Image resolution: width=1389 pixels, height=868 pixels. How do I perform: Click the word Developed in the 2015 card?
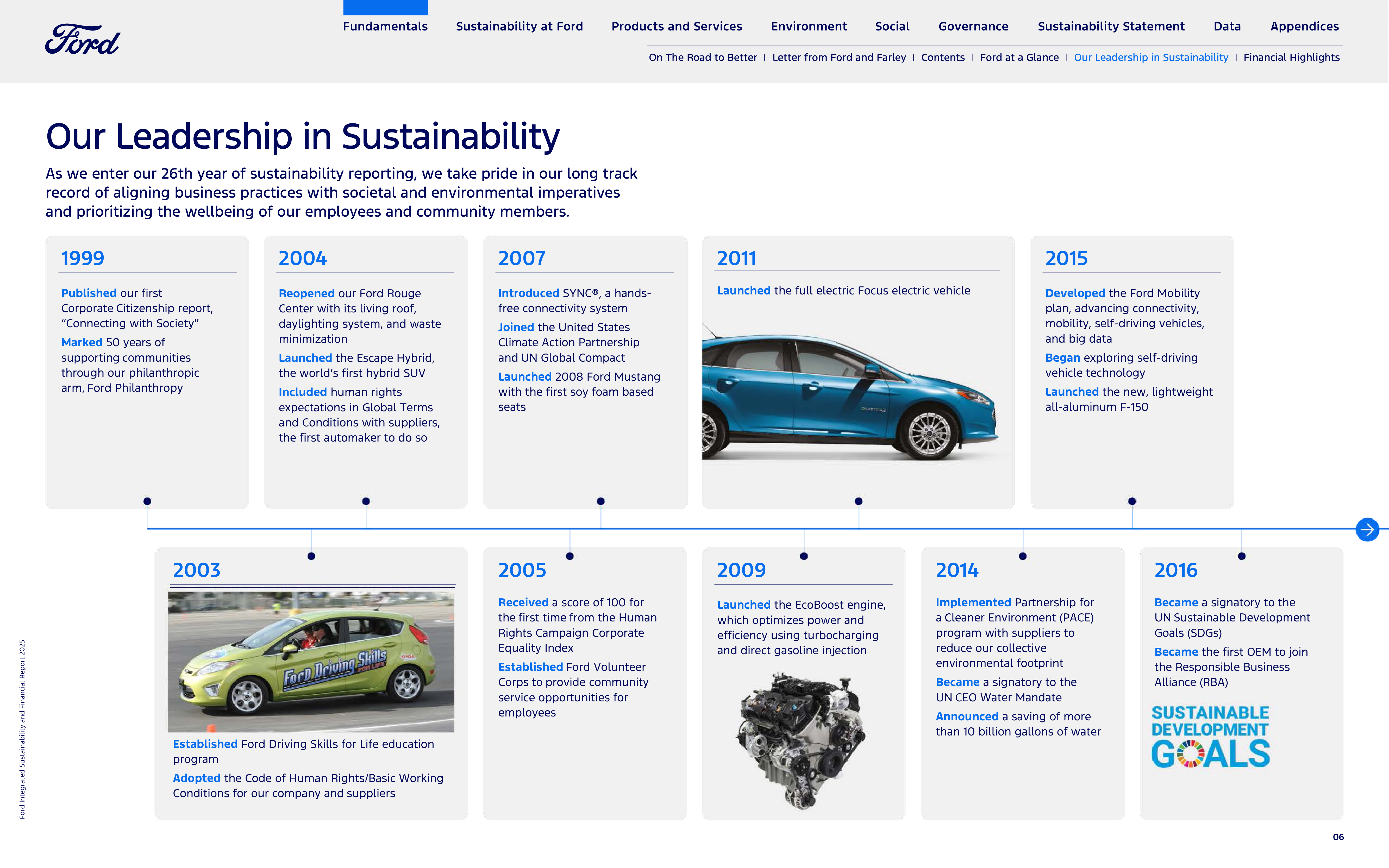pos(1075,293)
